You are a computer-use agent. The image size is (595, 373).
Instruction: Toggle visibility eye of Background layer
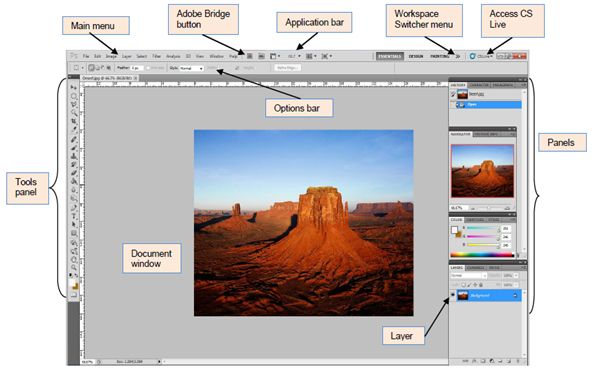[x=453, y=295]
